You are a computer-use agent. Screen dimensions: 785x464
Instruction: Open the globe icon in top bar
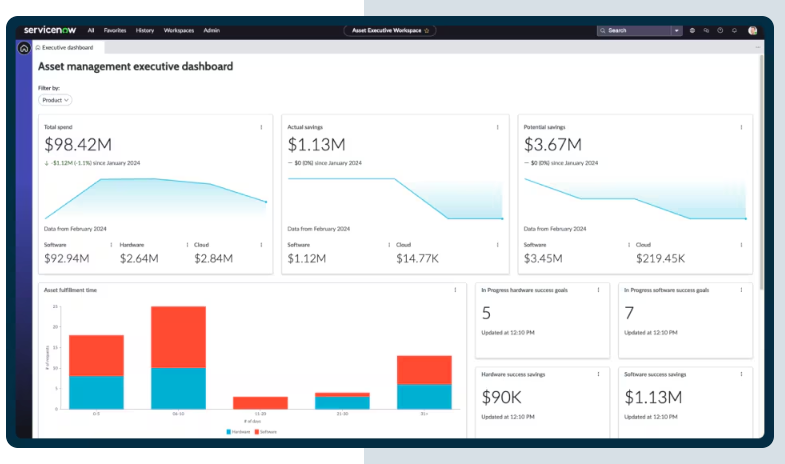tap(692, 31)
